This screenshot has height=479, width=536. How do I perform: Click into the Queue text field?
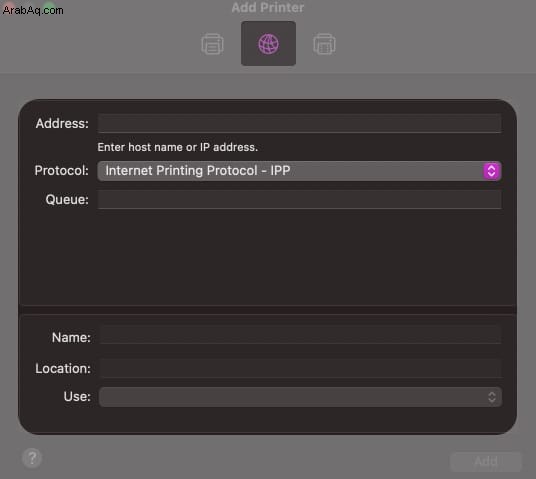(299, 199)
